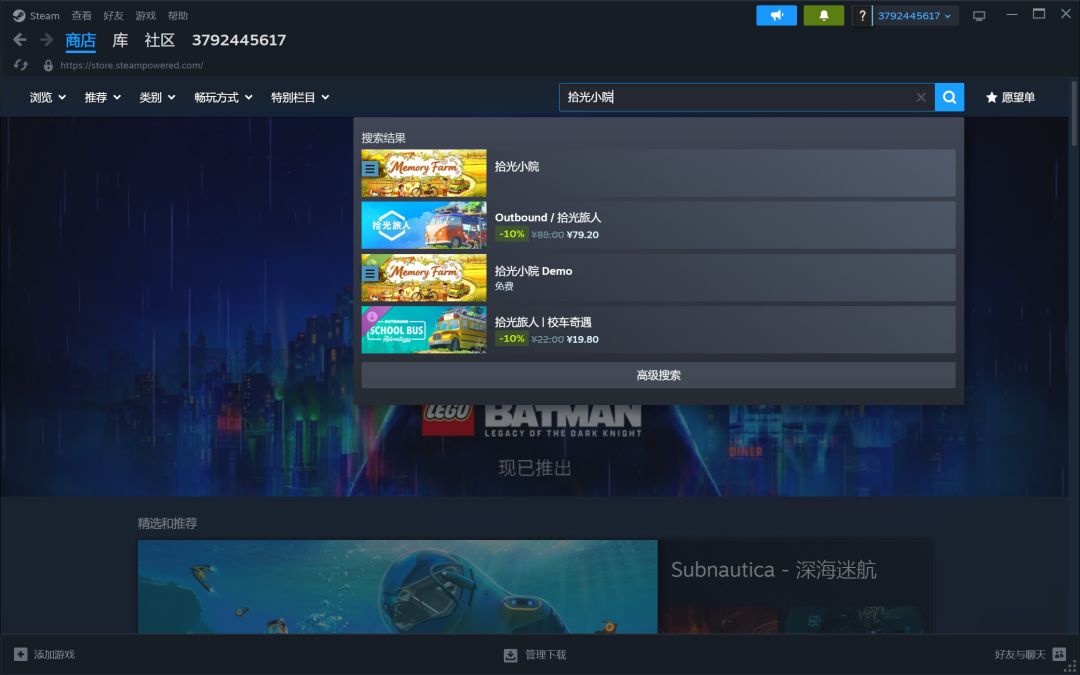Click the store URL address text
Image resolution: width=1080 pixels, height=675 pixels.
[x=132, y=65]
